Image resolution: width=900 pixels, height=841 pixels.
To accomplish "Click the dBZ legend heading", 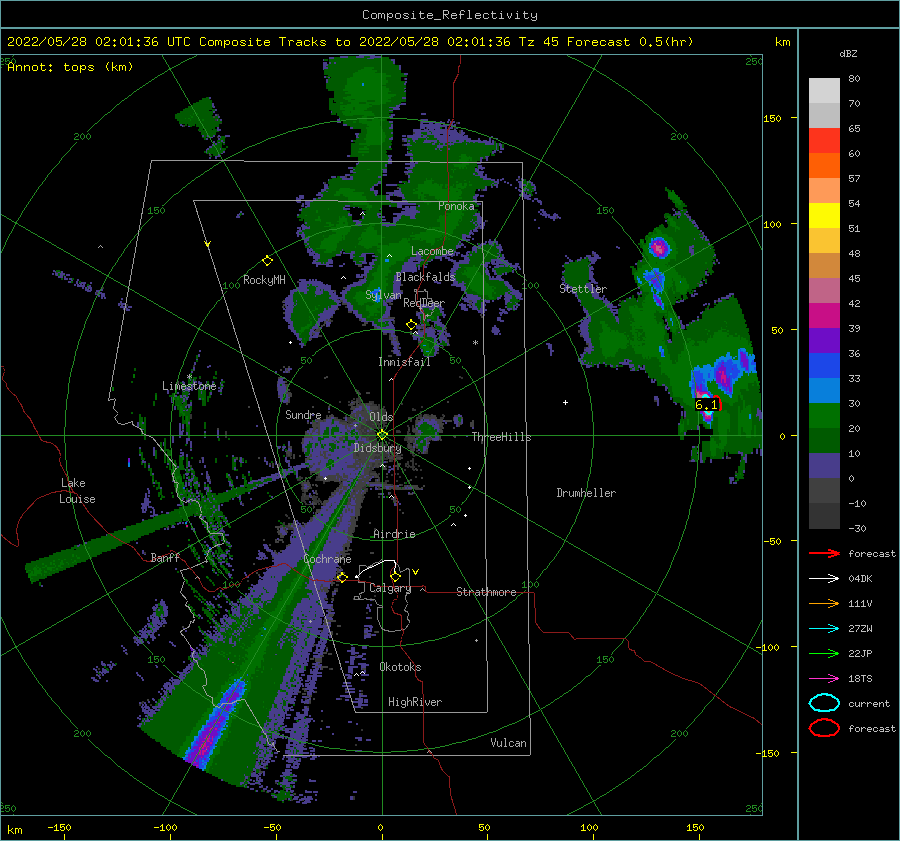I will coord(848,53).
